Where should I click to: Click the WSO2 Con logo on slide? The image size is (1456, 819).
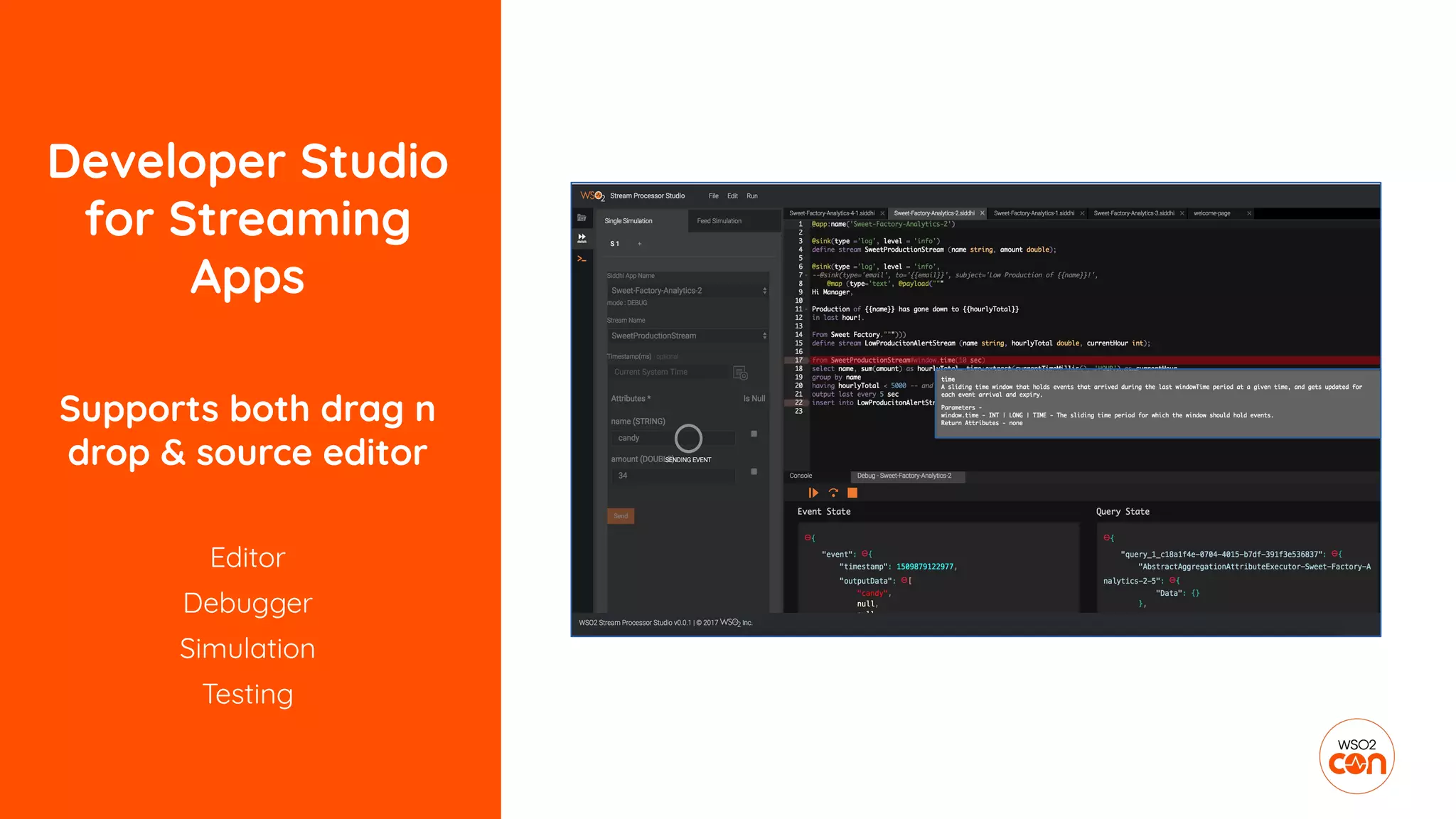pos(1356,756)
